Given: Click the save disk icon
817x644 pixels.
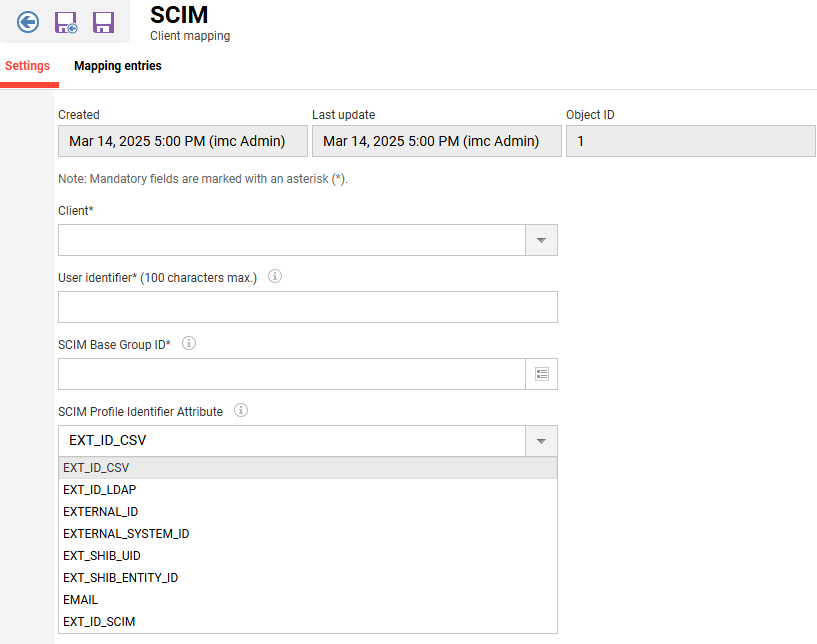Looking at the screenshot, I should [x=103, y=21].
